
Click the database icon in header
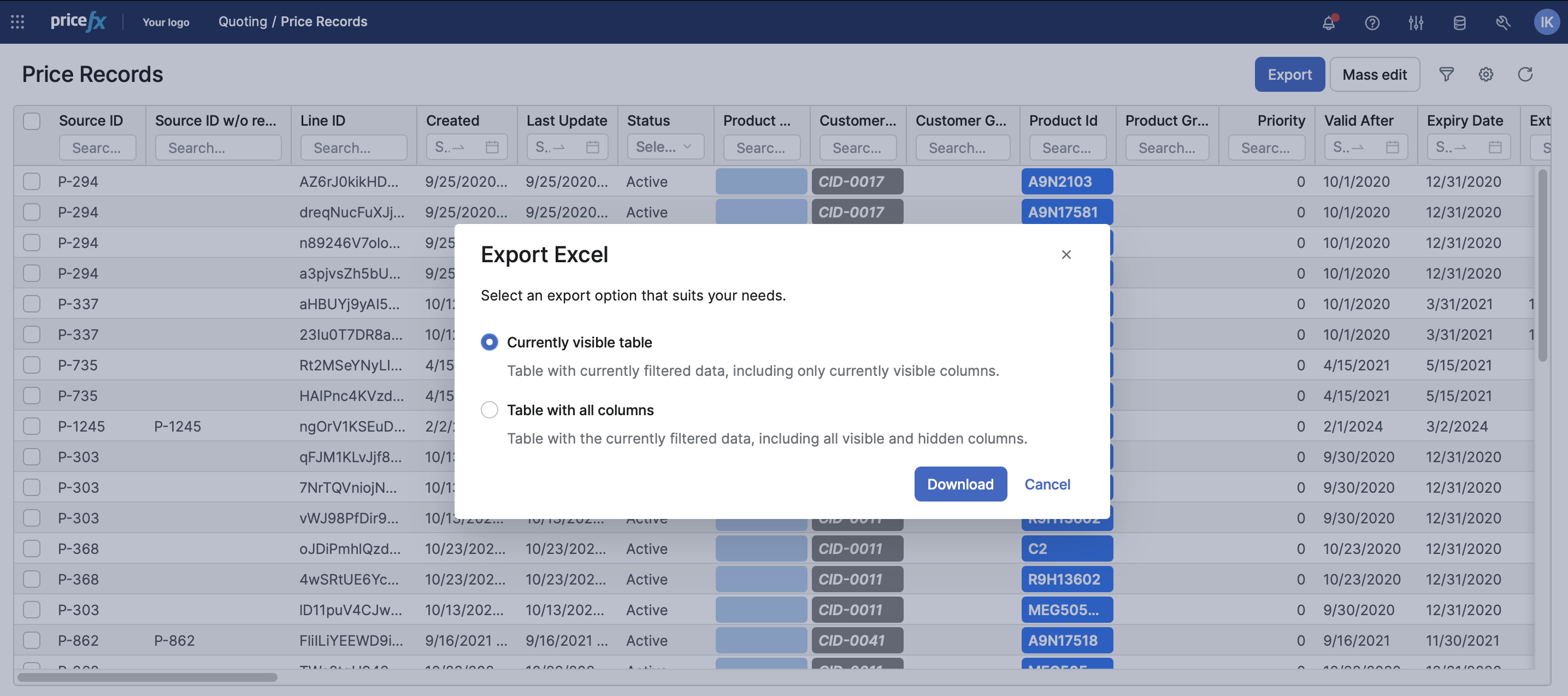click(1460, 22)
